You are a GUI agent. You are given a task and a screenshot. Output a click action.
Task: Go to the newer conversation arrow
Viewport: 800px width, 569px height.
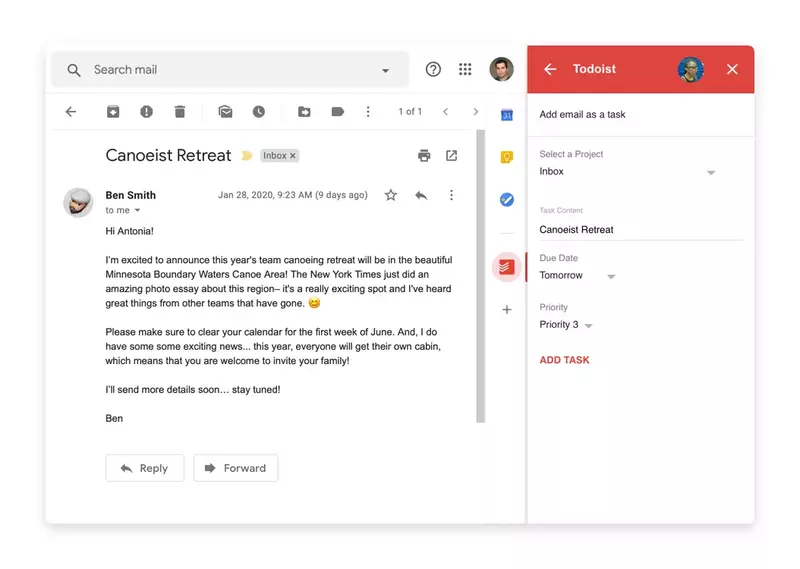pyautogui.click(x=445, y=112)
